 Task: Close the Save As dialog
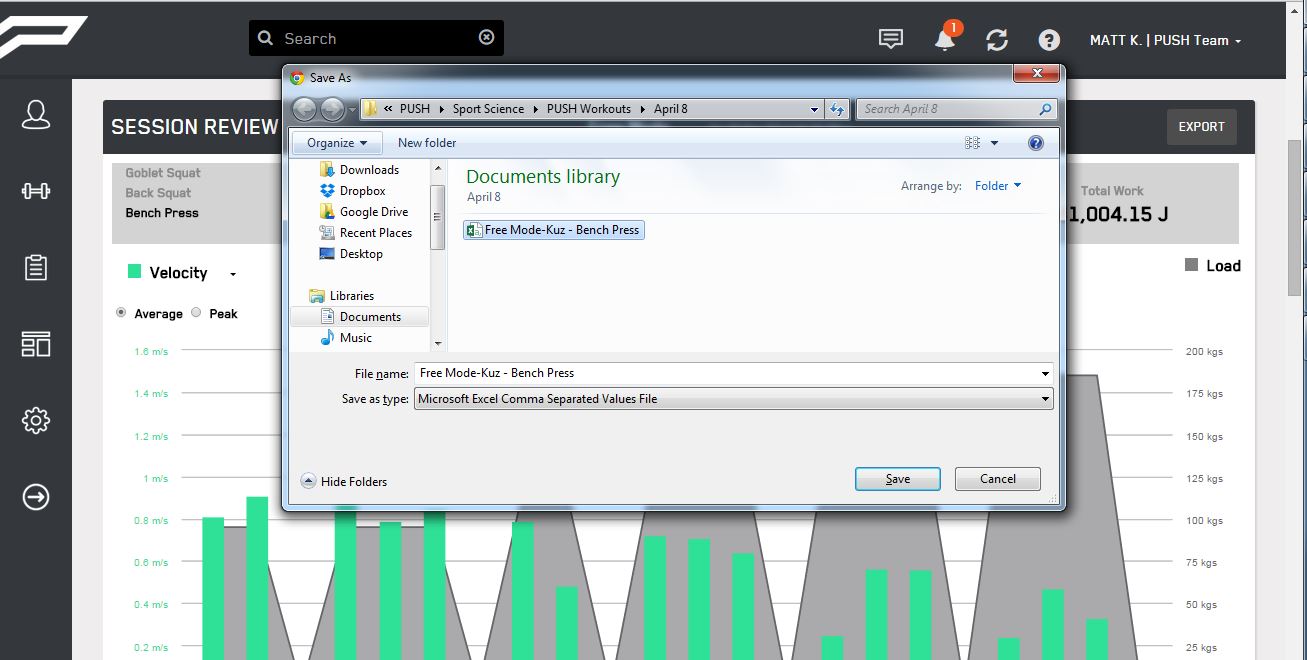1036,74
